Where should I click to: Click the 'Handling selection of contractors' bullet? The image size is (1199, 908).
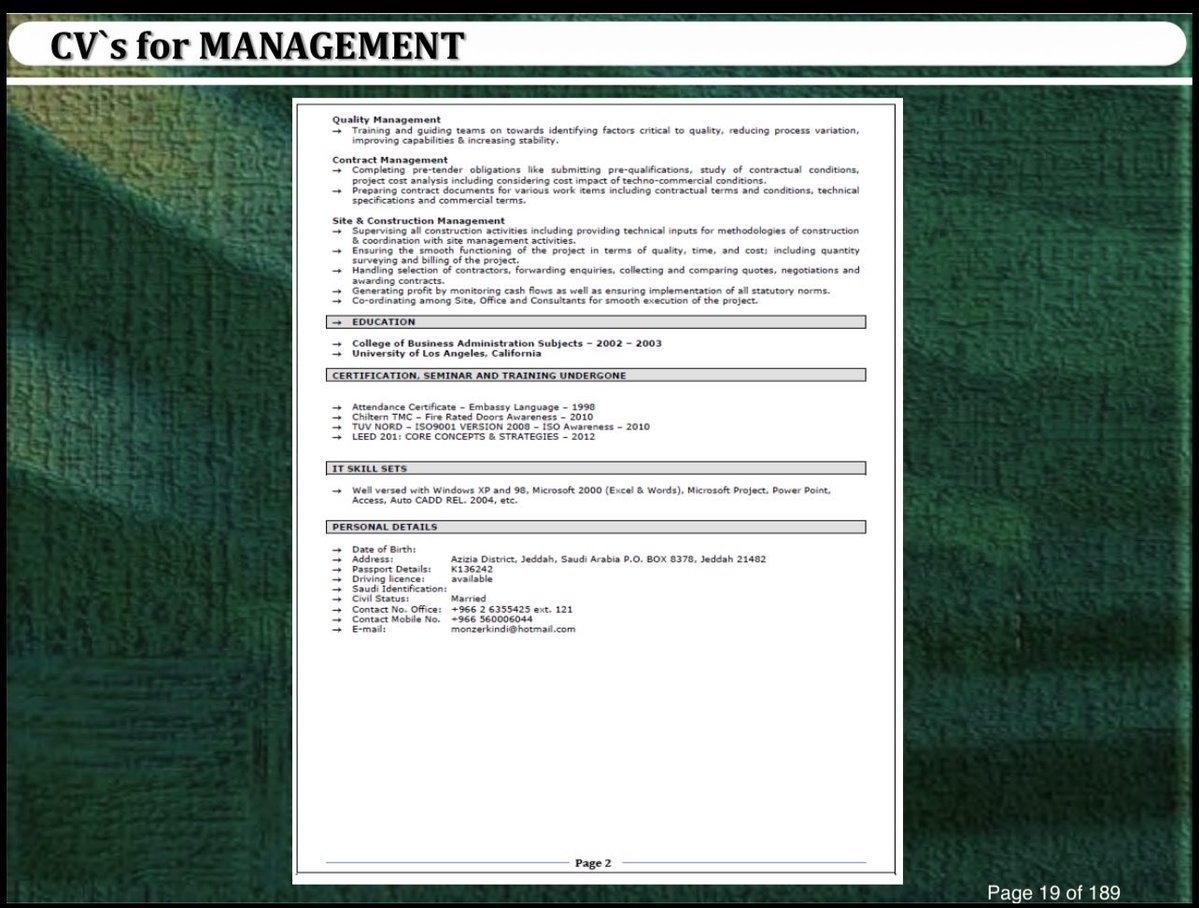coord(605,275)
